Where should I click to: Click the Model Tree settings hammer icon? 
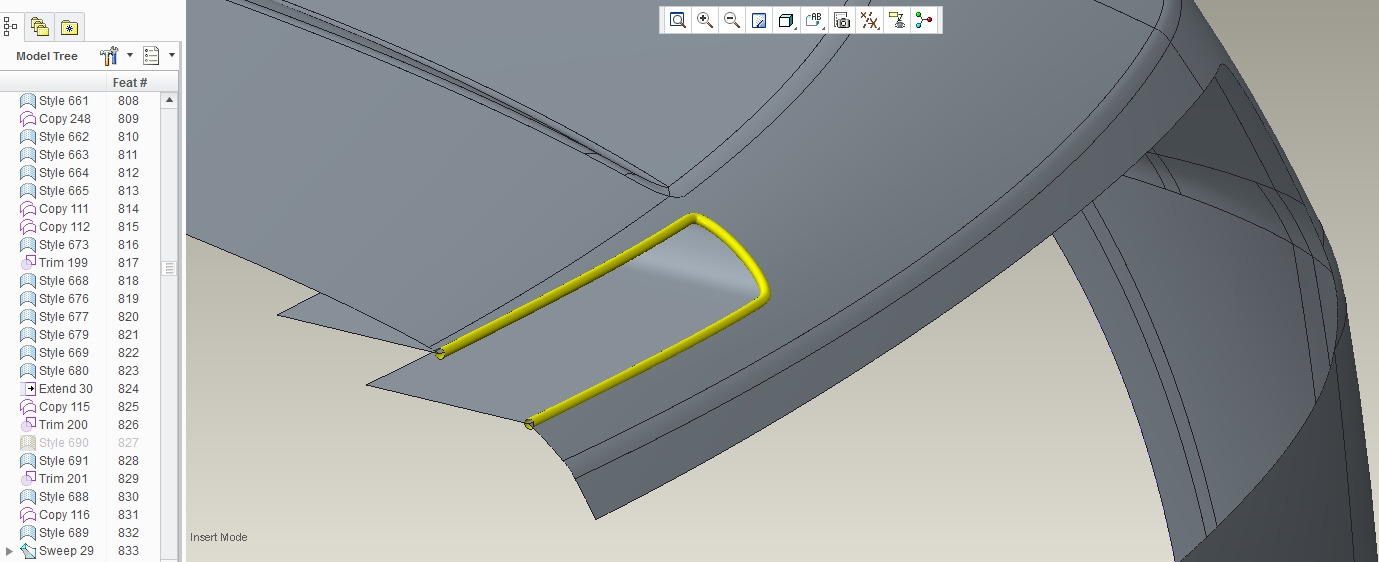click(x=110, y=56)
